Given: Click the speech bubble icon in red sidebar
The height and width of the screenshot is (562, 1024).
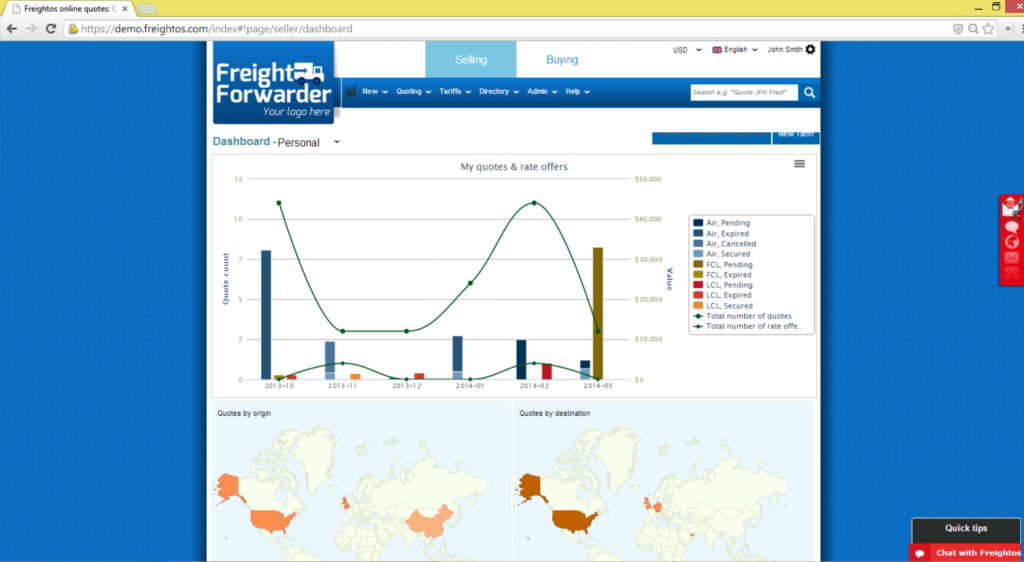Looking at the screenshot, I should (1012, 226).
